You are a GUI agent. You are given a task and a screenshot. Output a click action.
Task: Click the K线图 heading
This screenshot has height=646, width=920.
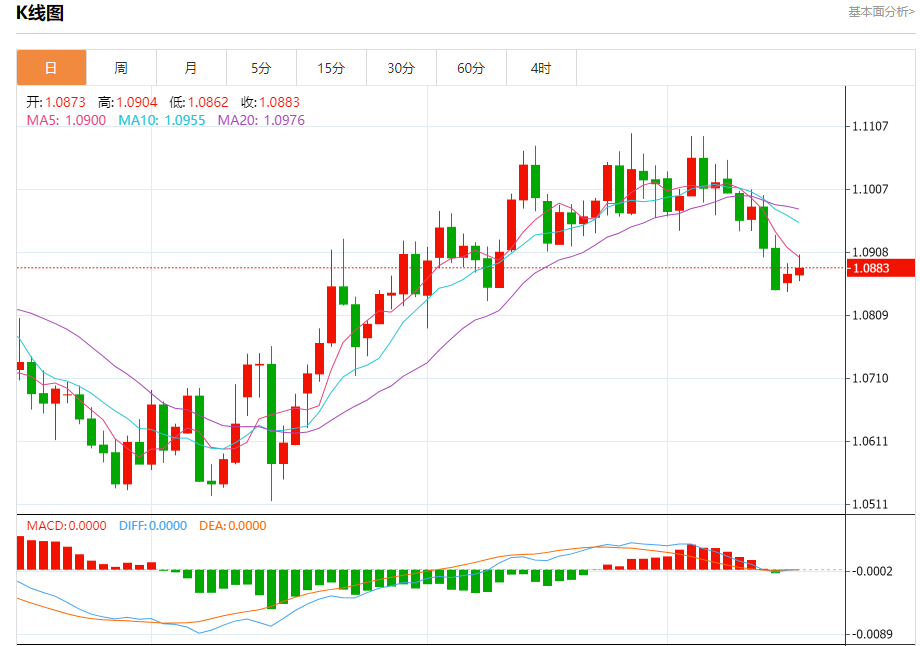(x=40, y=12)
